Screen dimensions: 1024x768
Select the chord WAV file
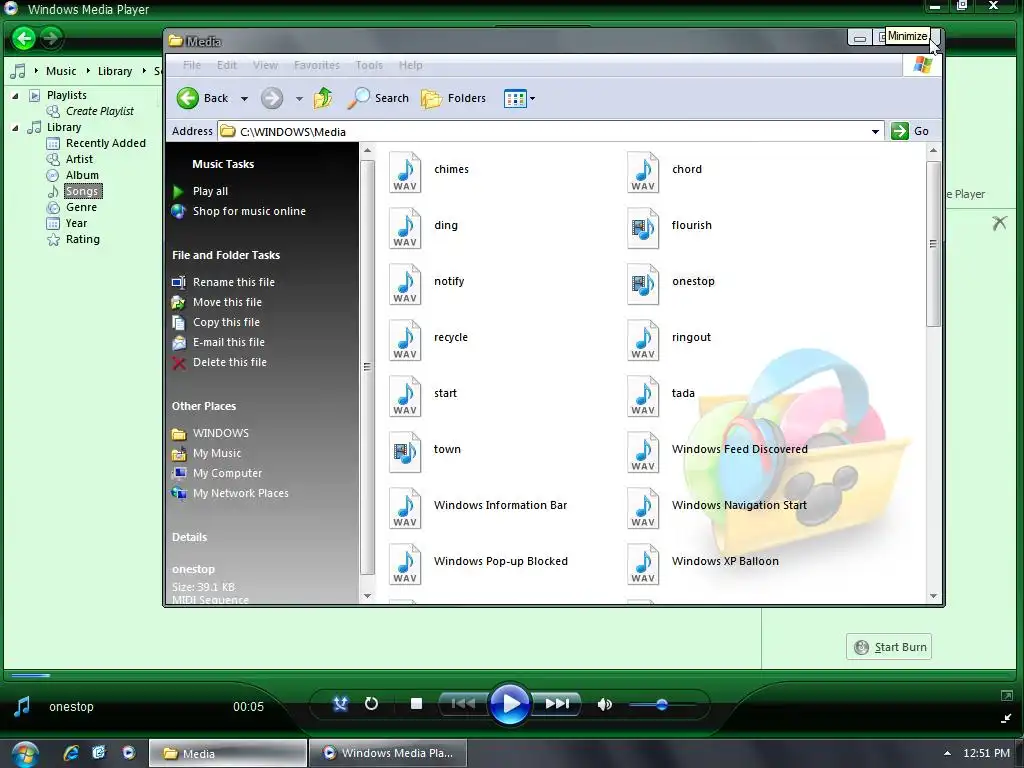[x=665, y=171]
